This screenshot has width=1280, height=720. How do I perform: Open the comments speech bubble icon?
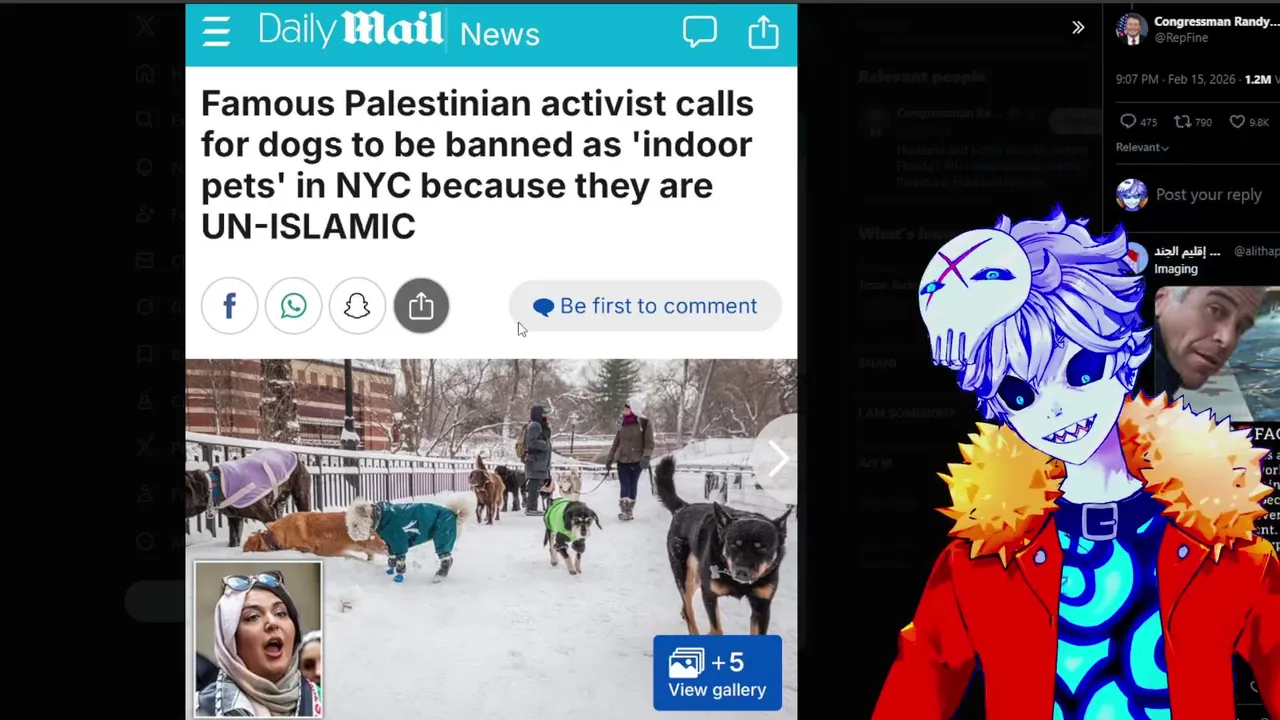(700, 32)
